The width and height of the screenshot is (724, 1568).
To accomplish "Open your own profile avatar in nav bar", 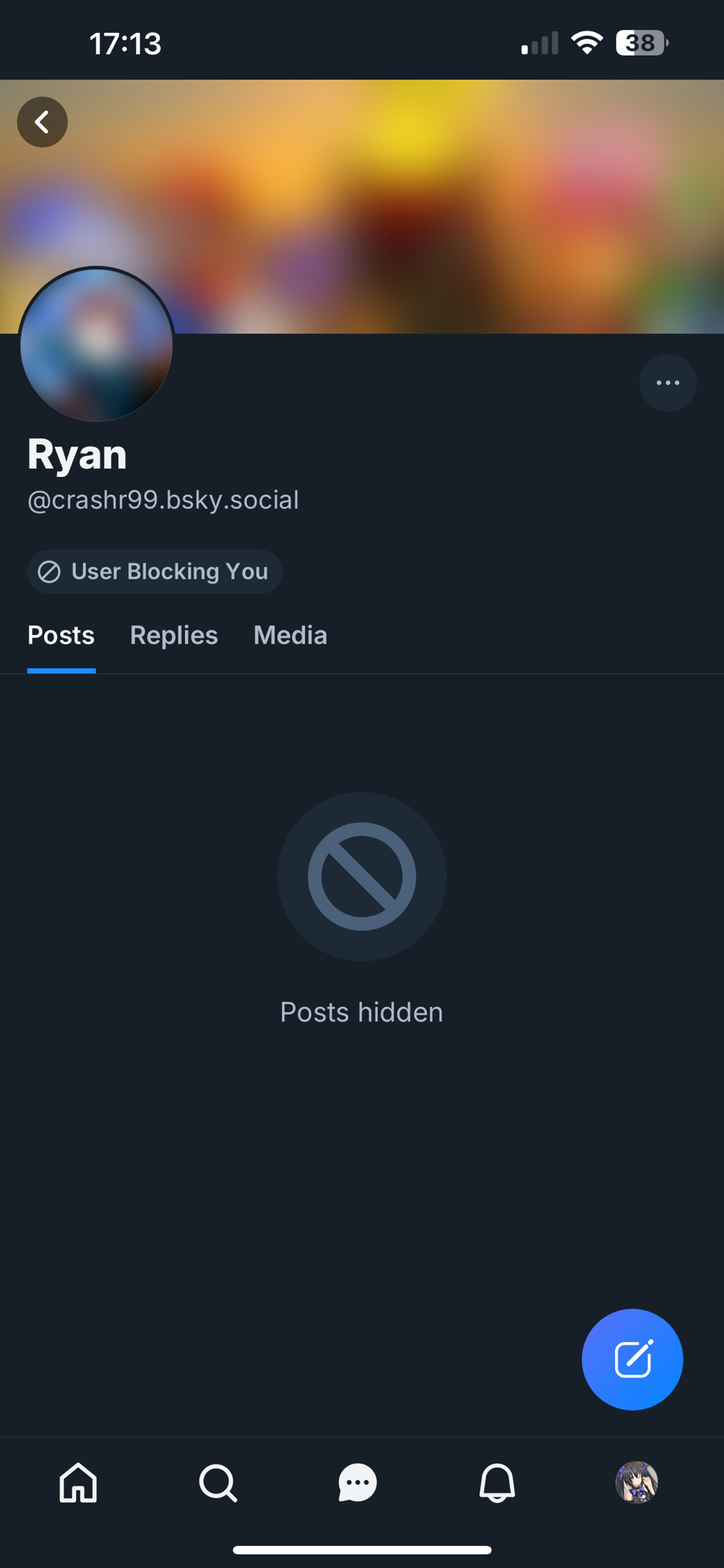I will coord(636,1483).
